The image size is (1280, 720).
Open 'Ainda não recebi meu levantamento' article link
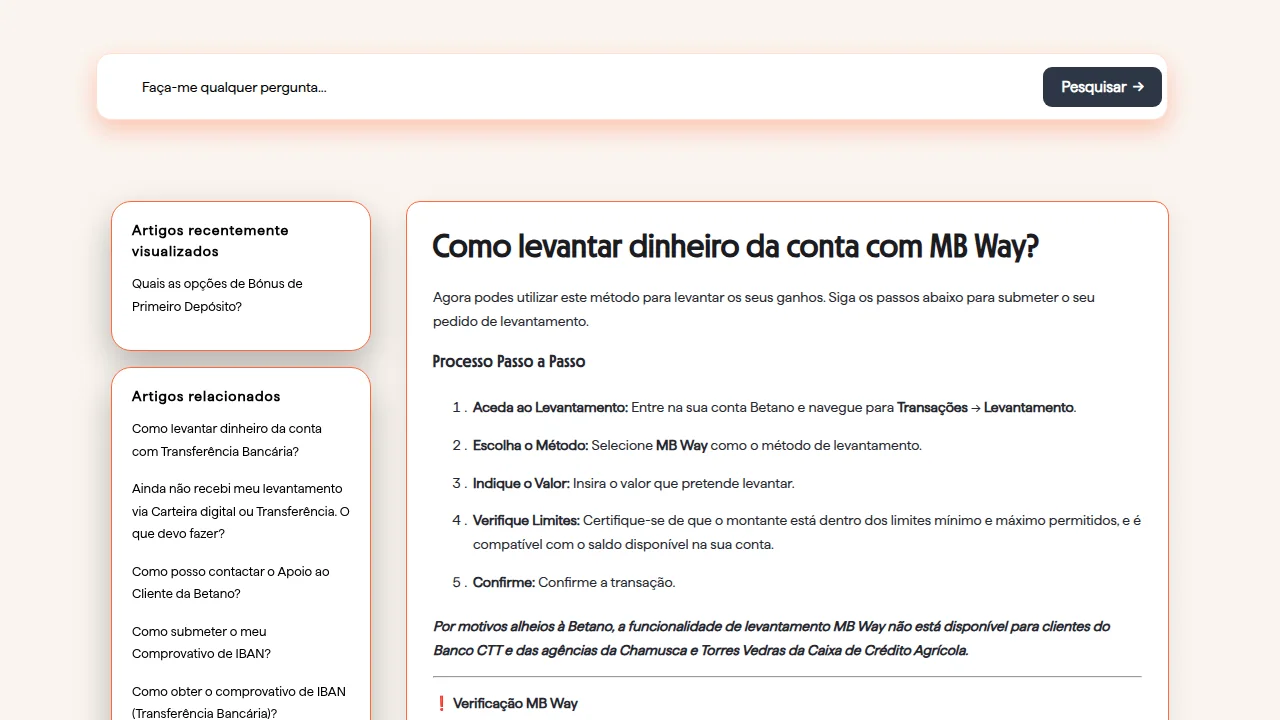(x=241, y=511)
